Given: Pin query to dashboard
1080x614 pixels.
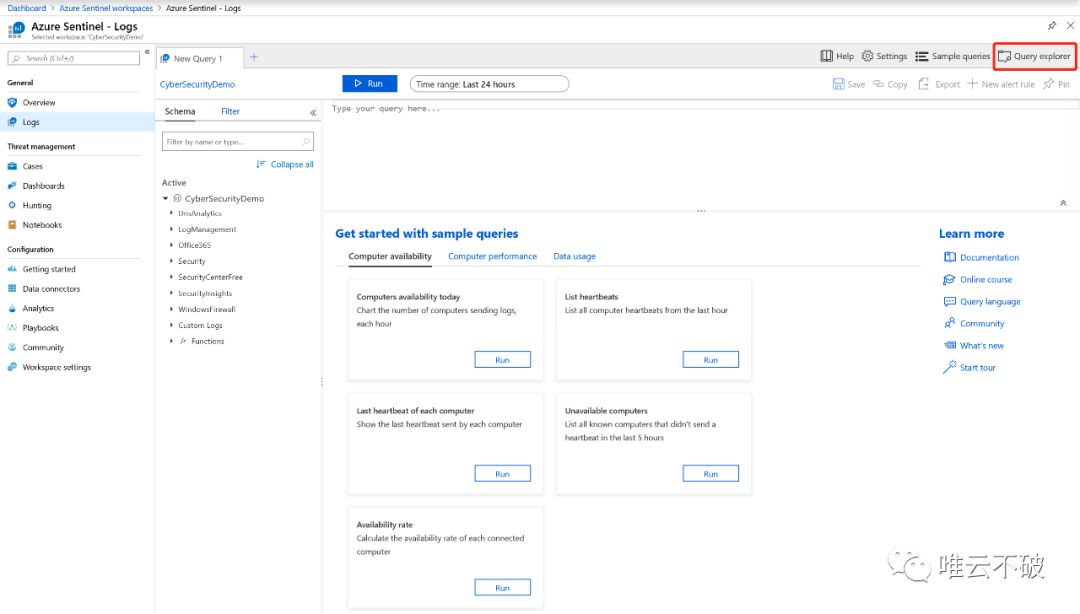Looking at the screenshot, I should (1057, 84).
